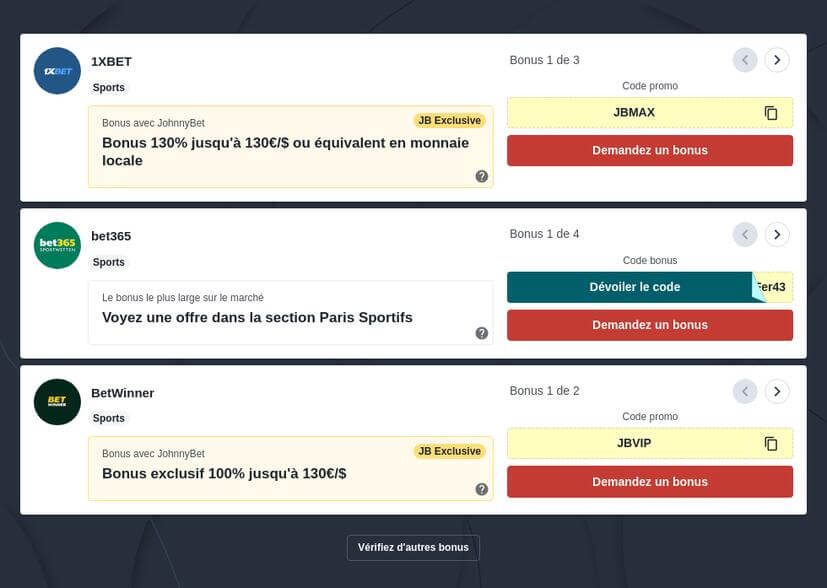Claim the 1XBET bonus

[x=649, y=151]
